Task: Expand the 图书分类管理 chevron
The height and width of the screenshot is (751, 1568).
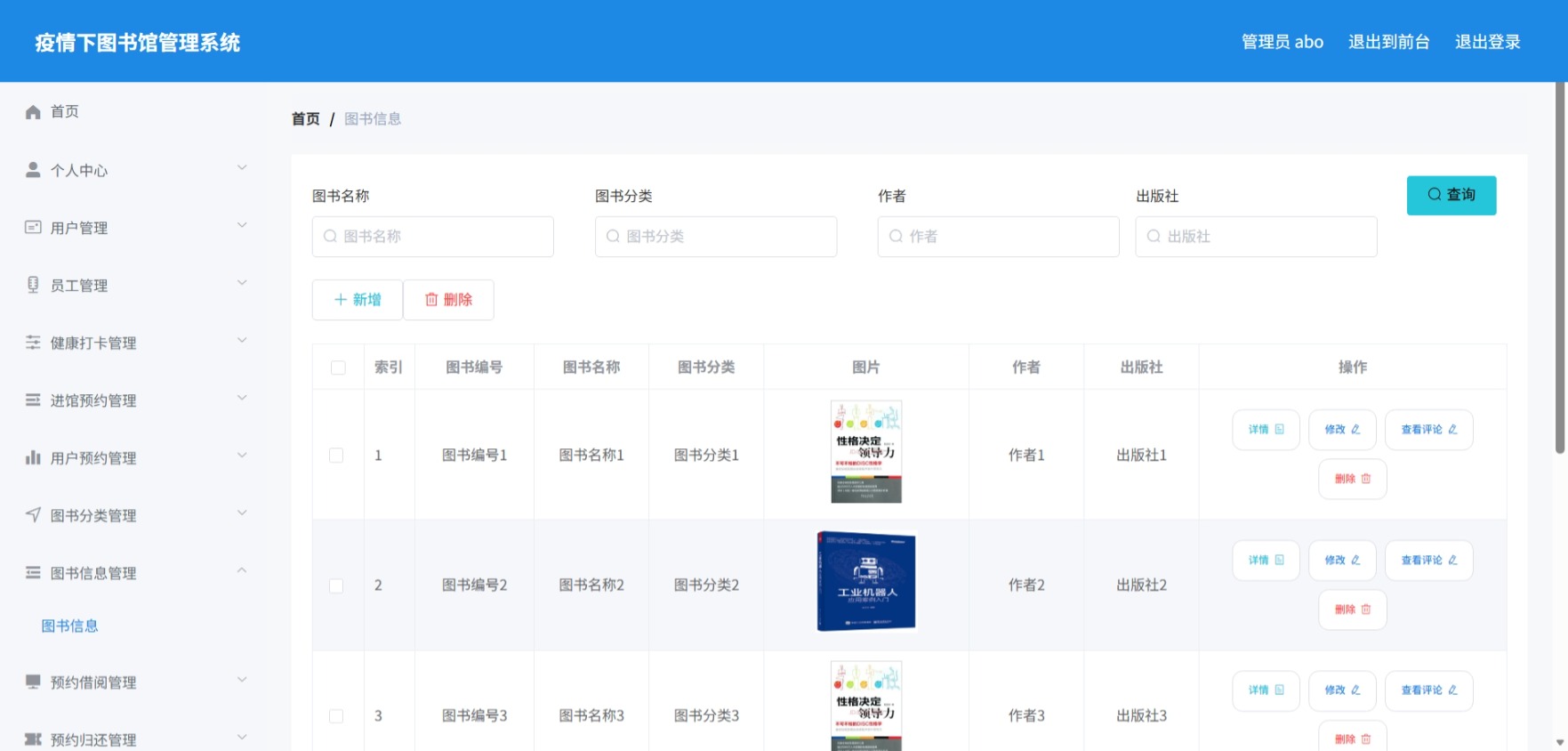Action: point(242,513)
